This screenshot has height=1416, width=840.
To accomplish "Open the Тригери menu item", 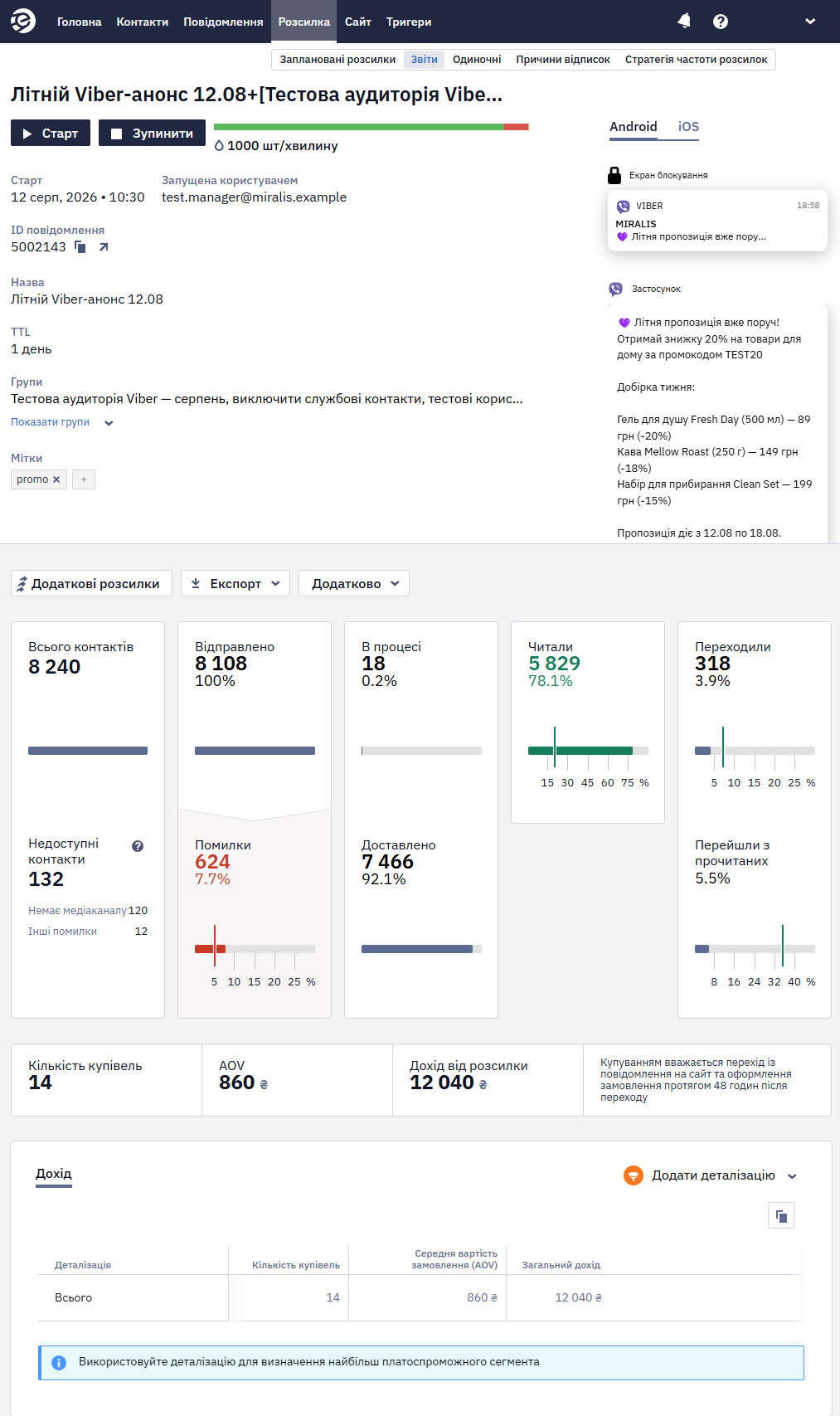I will tap(409, 22).
